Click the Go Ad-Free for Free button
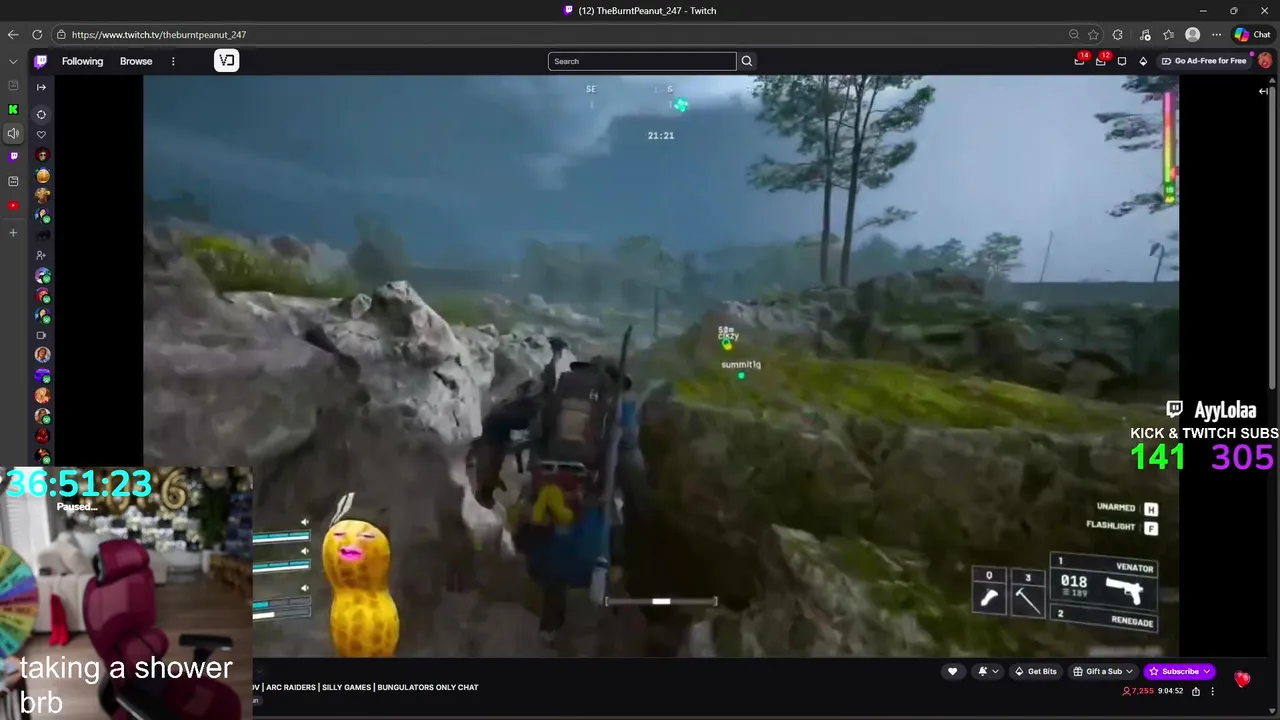1280x720 pixels. click(1203, 61)
